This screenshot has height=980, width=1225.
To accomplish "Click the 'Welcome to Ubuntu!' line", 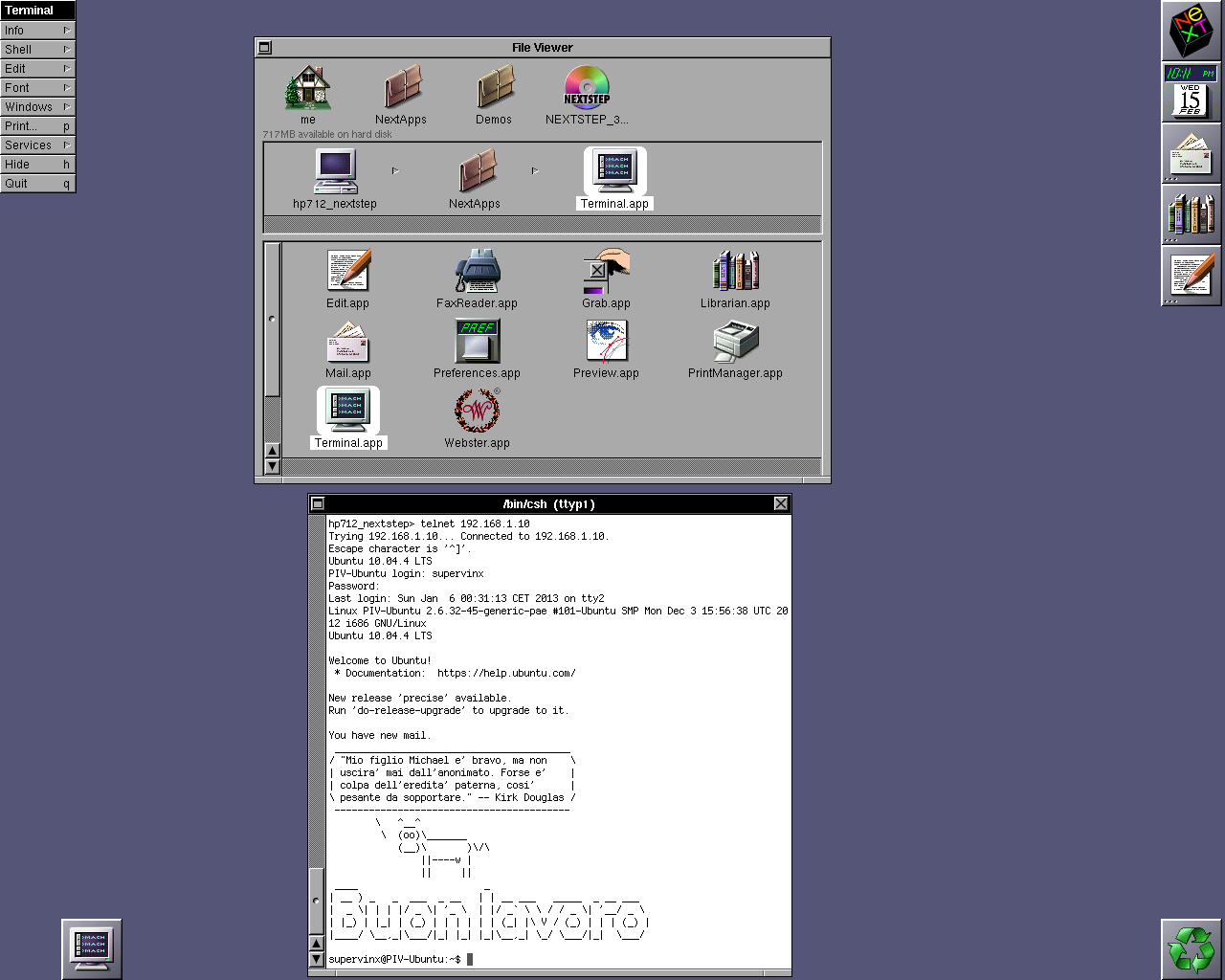I will click(380, 660).
